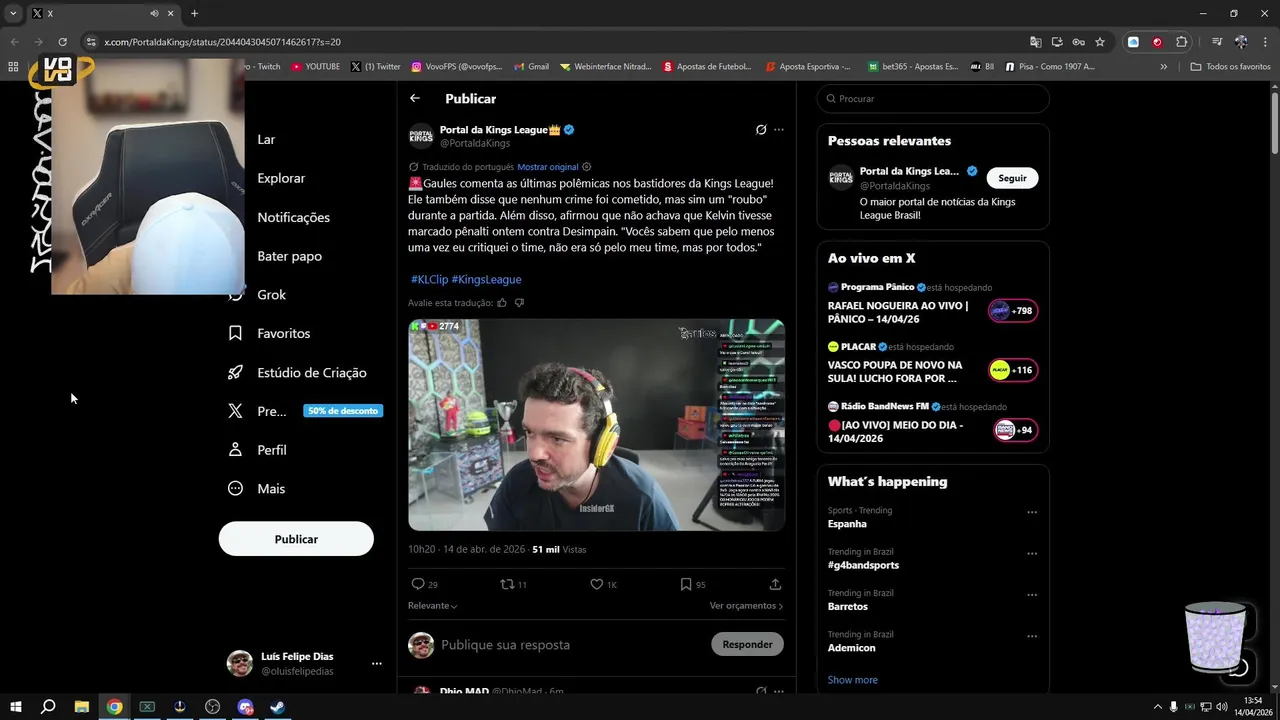Reload the page in Chrome

(x=62, y=42)
